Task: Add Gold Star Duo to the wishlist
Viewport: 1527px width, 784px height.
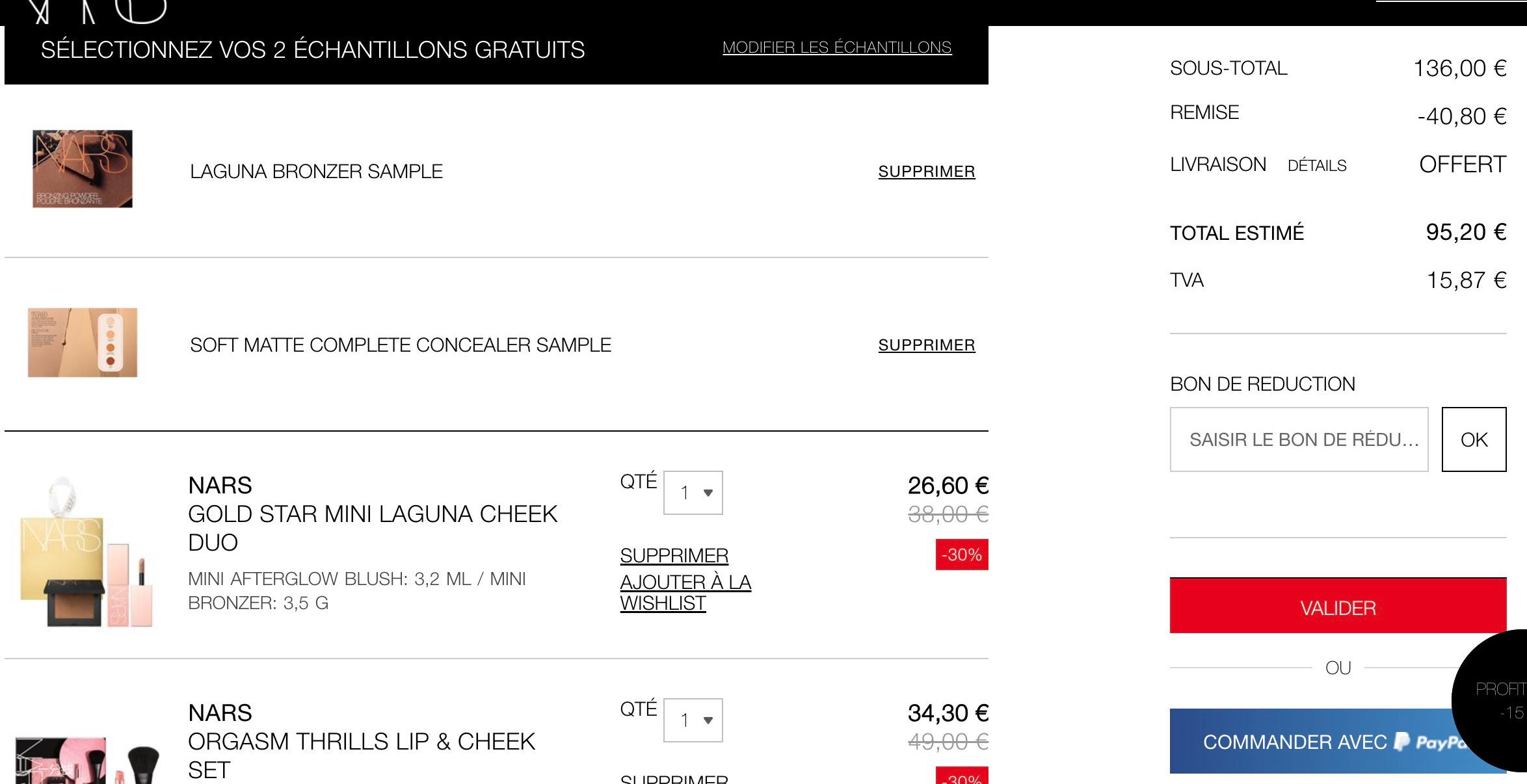Action: coord(685,592)
